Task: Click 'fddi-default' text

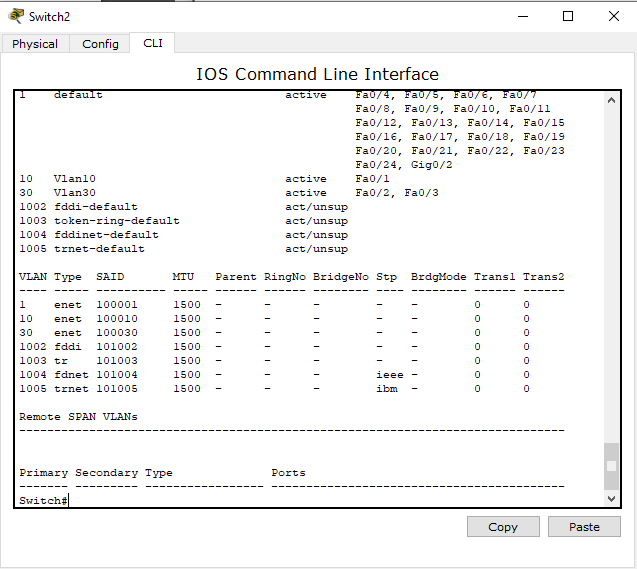Action: [96, 207]
